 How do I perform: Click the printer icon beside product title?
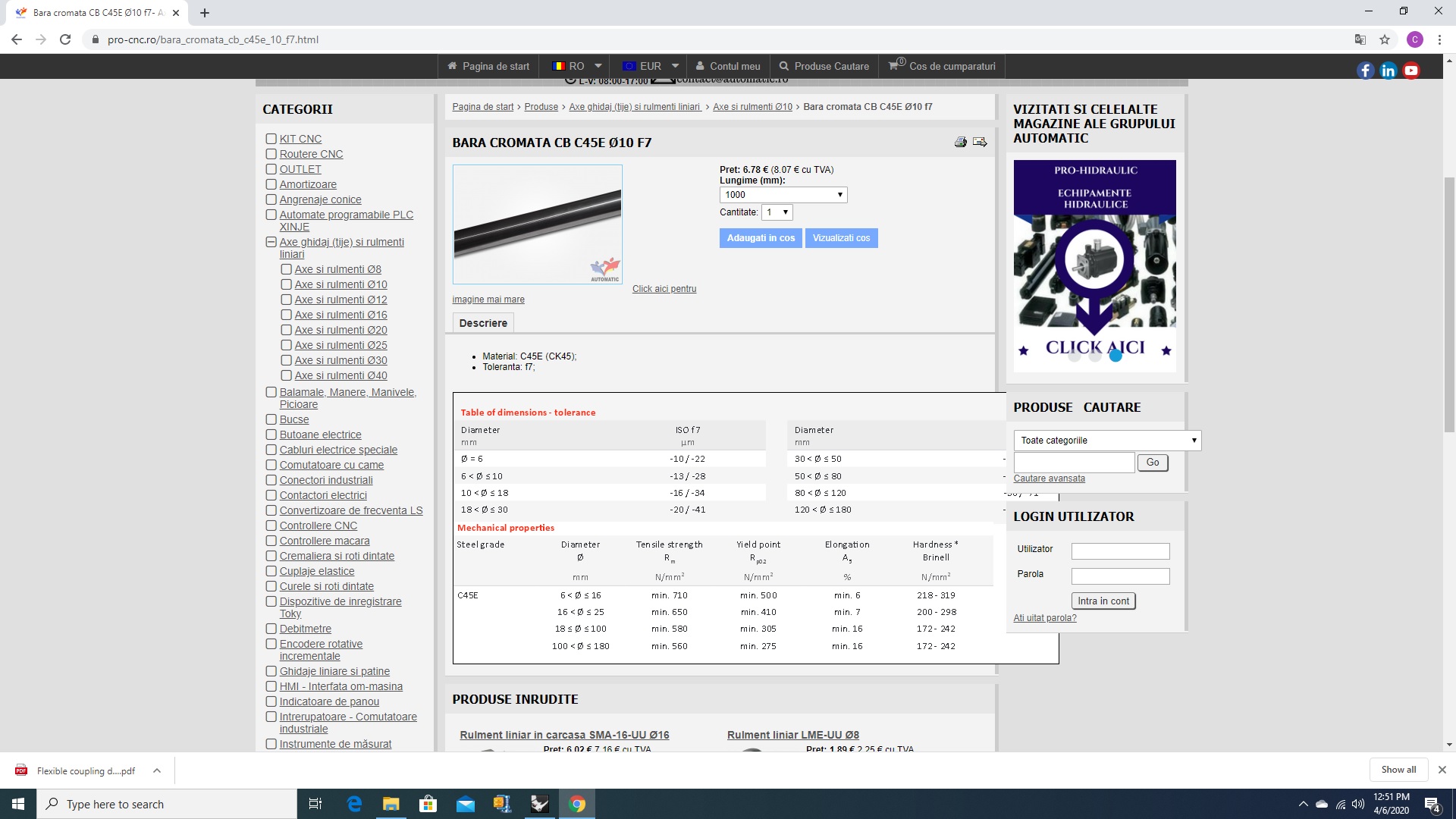click(960, 142)
